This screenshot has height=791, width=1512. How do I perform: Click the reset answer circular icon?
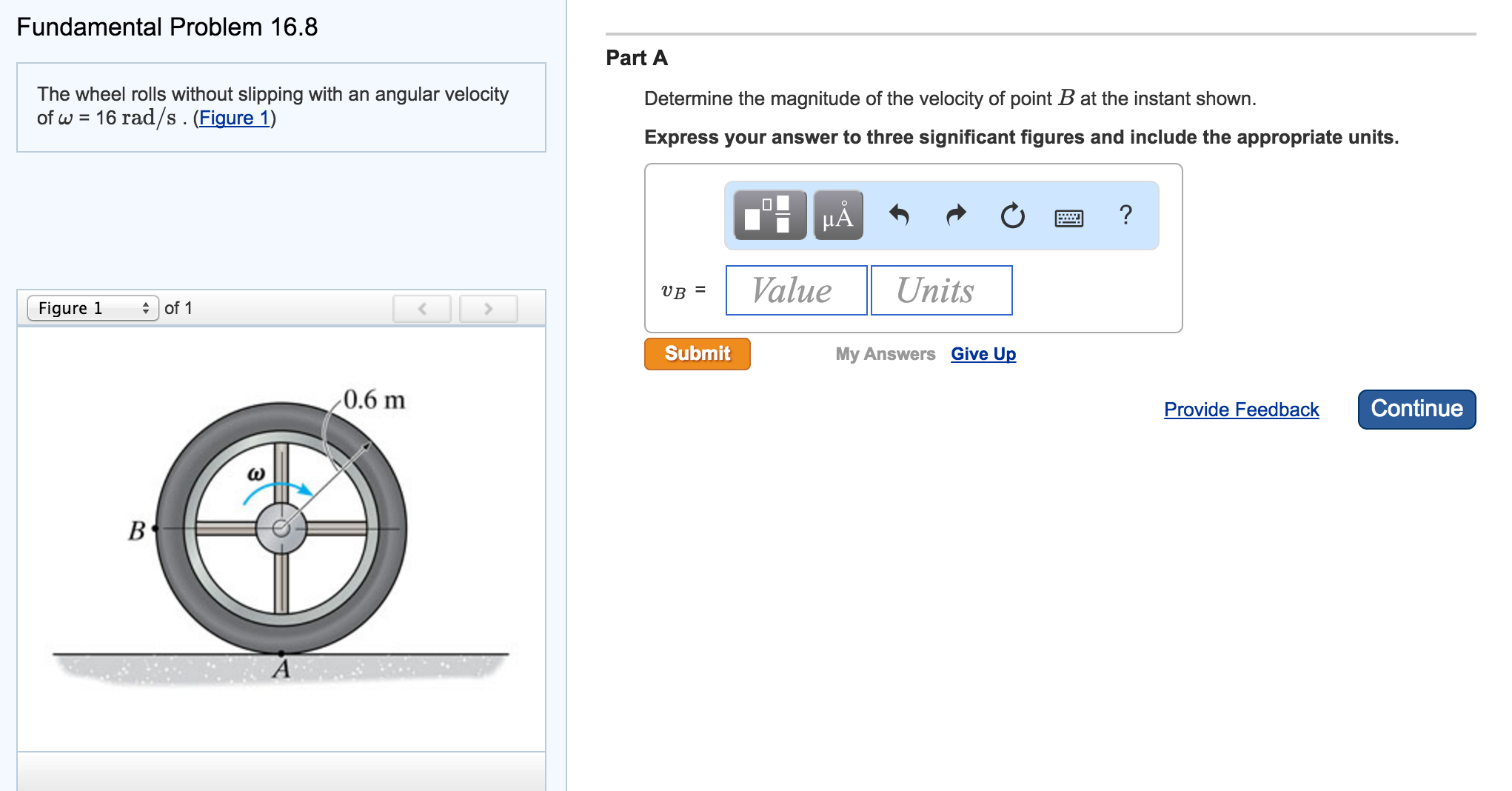1012,216
